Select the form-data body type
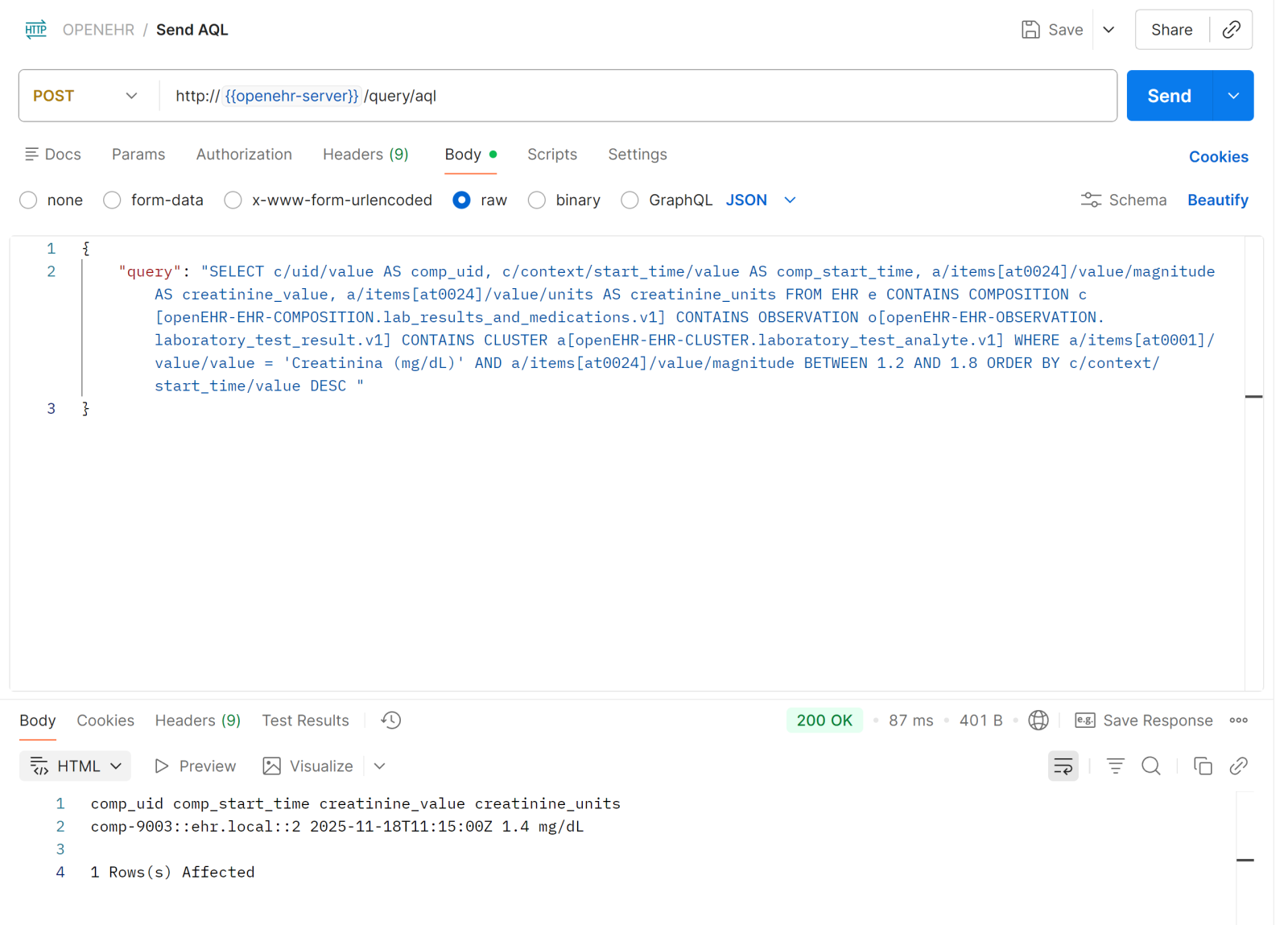The height and width of the screenshot is (925, 1288). coord(113,200)
